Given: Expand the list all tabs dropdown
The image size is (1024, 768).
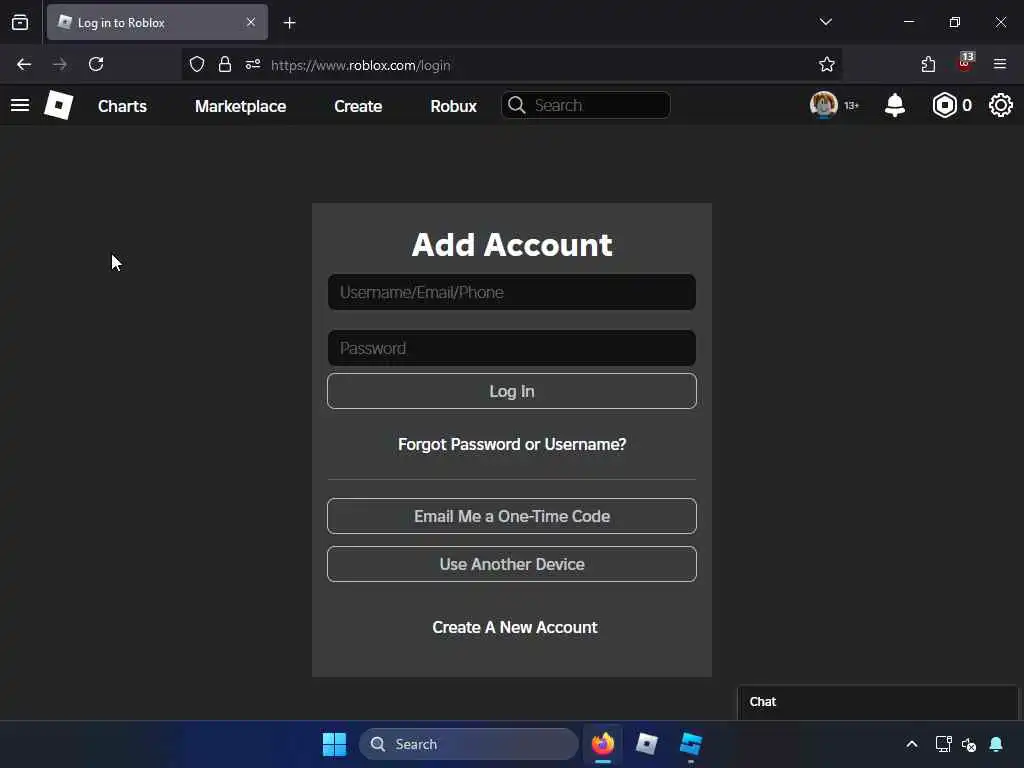Looking at the screenshot, I should pos(825,22).
